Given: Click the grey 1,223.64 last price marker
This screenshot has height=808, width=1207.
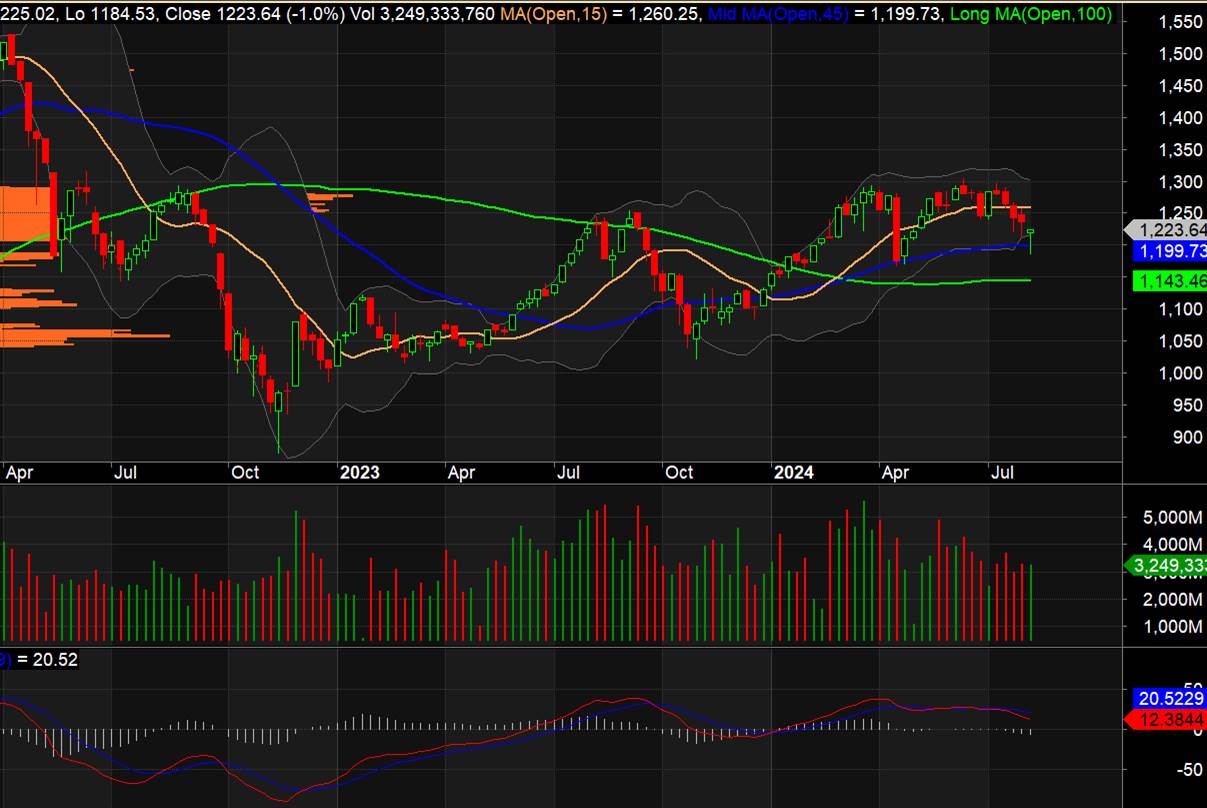Looking at the screenshot, I should pos(1165,230).
